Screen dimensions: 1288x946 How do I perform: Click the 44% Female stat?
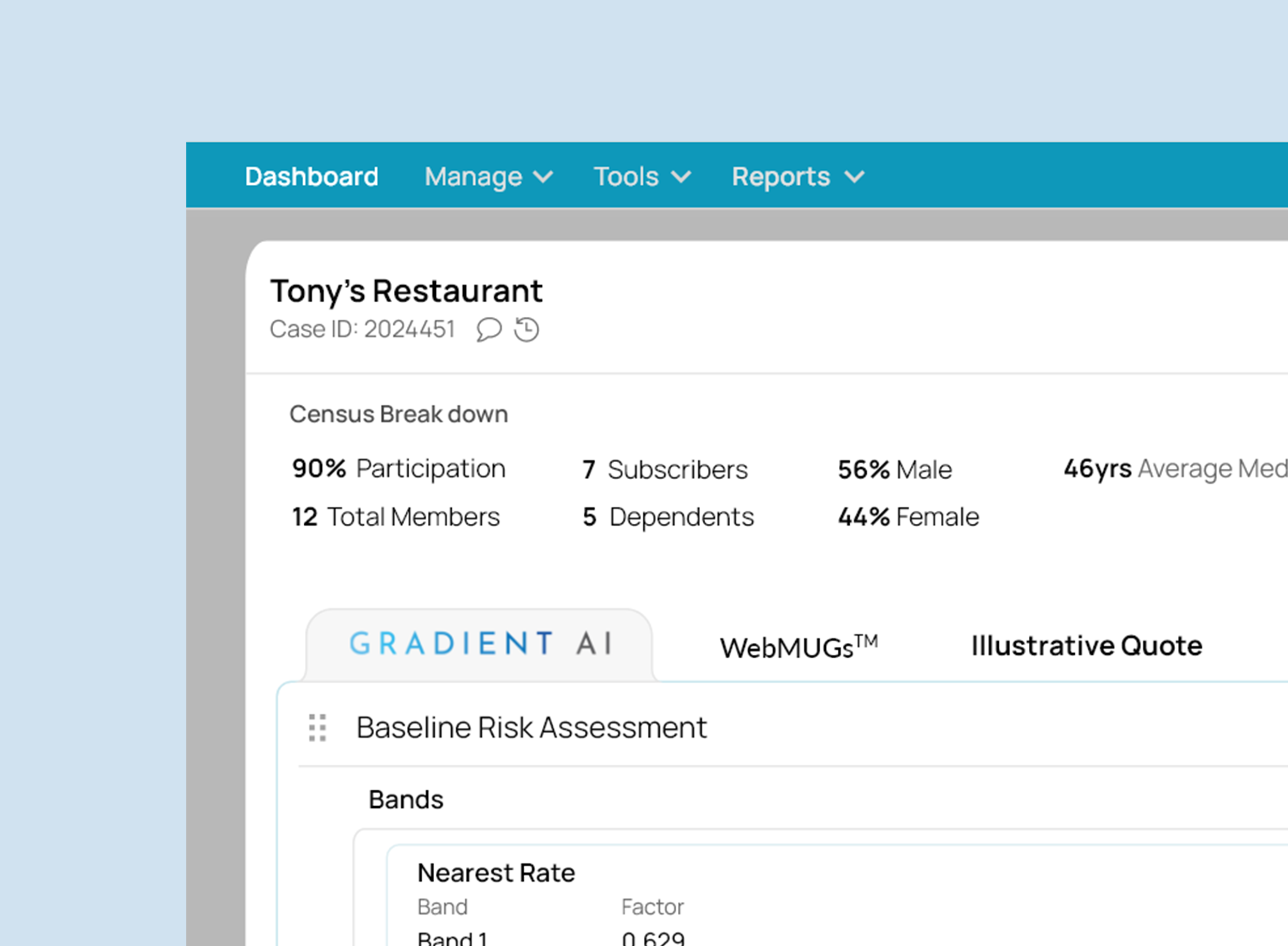click(x=909, y=517)
